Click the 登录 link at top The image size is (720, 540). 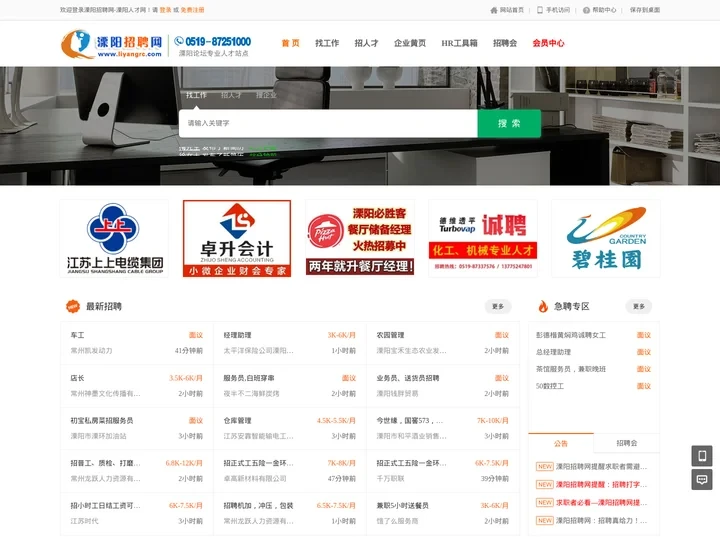(165, 10)
